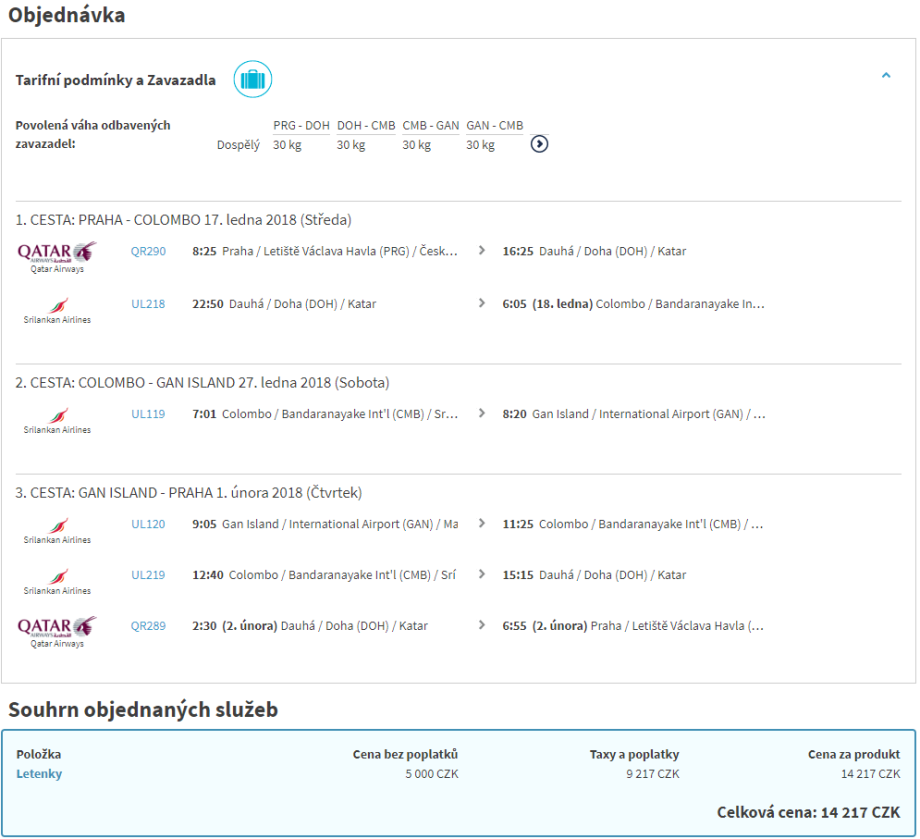Viewport: 920px width, 839px height.
Task: Open the UL119 flight details link
Action: click(x=148, y=414)
